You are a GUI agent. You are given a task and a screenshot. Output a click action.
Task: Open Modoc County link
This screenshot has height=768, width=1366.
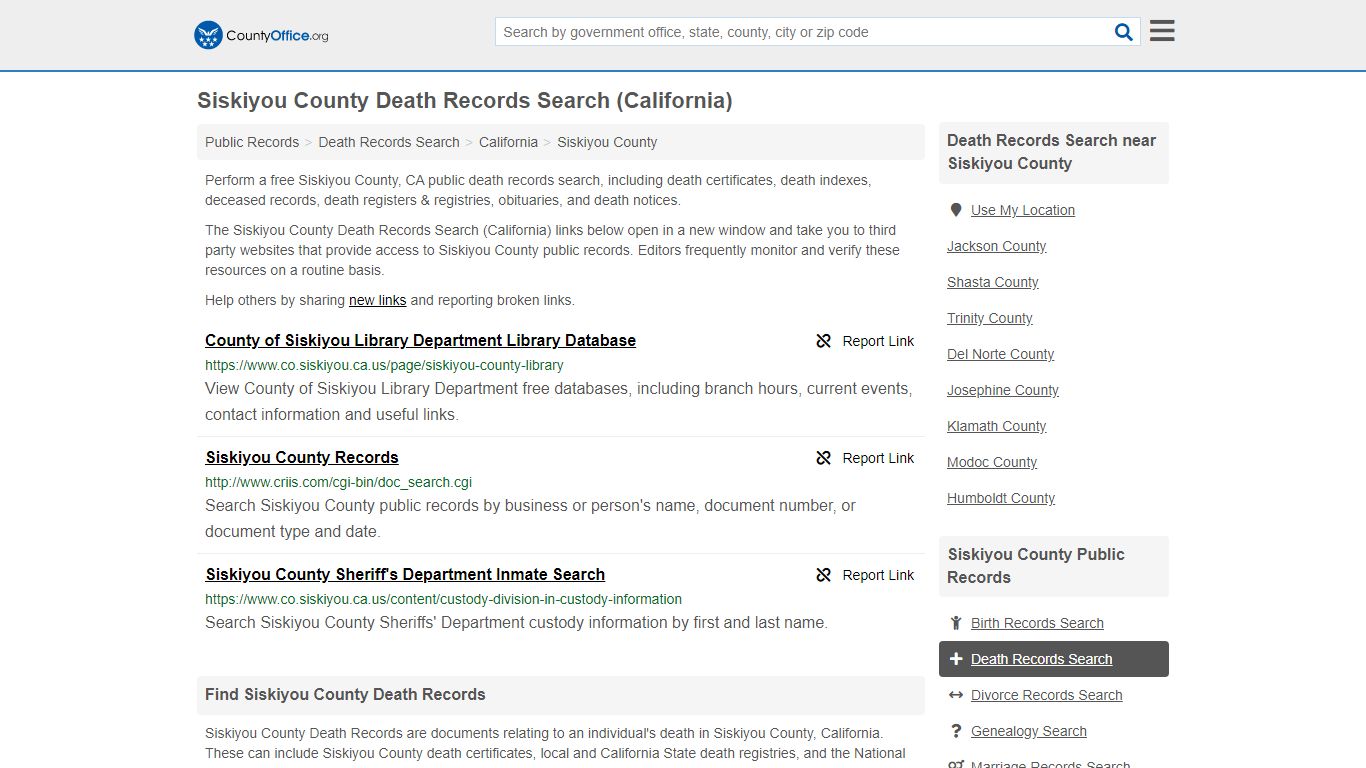click(992, 462)
